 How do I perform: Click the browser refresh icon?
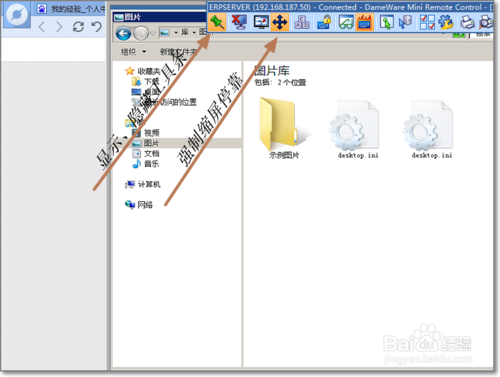[78, 26]
